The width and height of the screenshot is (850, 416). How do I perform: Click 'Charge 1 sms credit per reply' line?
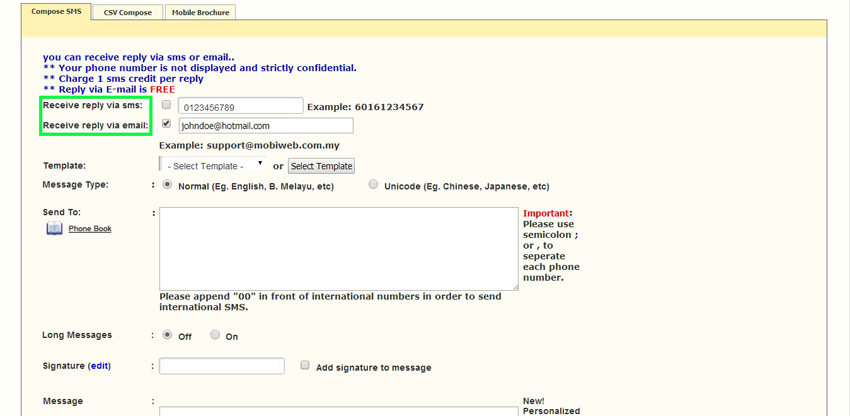point(123,79)
